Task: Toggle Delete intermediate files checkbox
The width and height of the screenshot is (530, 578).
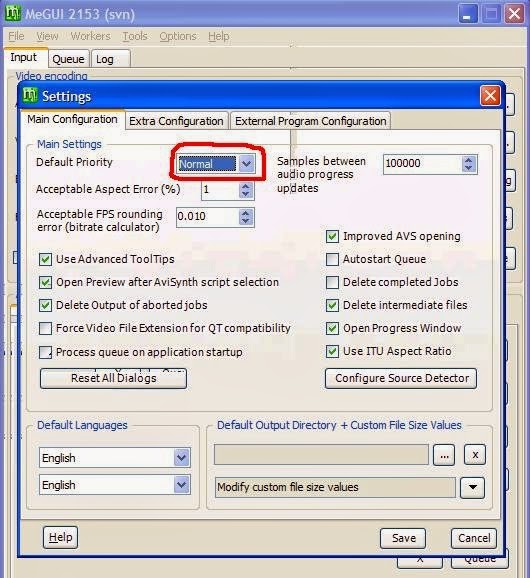Action: click(332, 305)
